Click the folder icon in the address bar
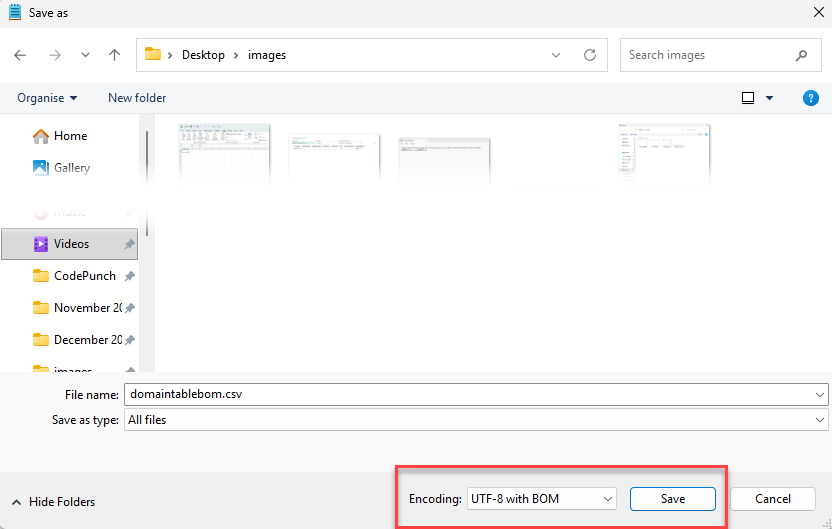832x529 pixels. 153,54
